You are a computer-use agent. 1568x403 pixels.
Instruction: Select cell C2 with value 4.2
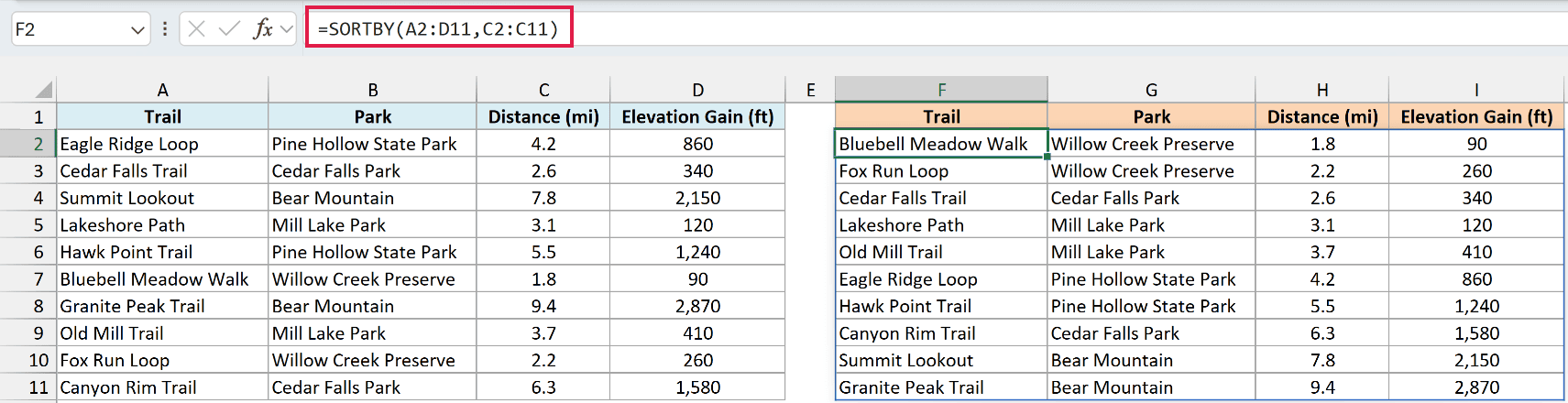[x=543, y=144]
